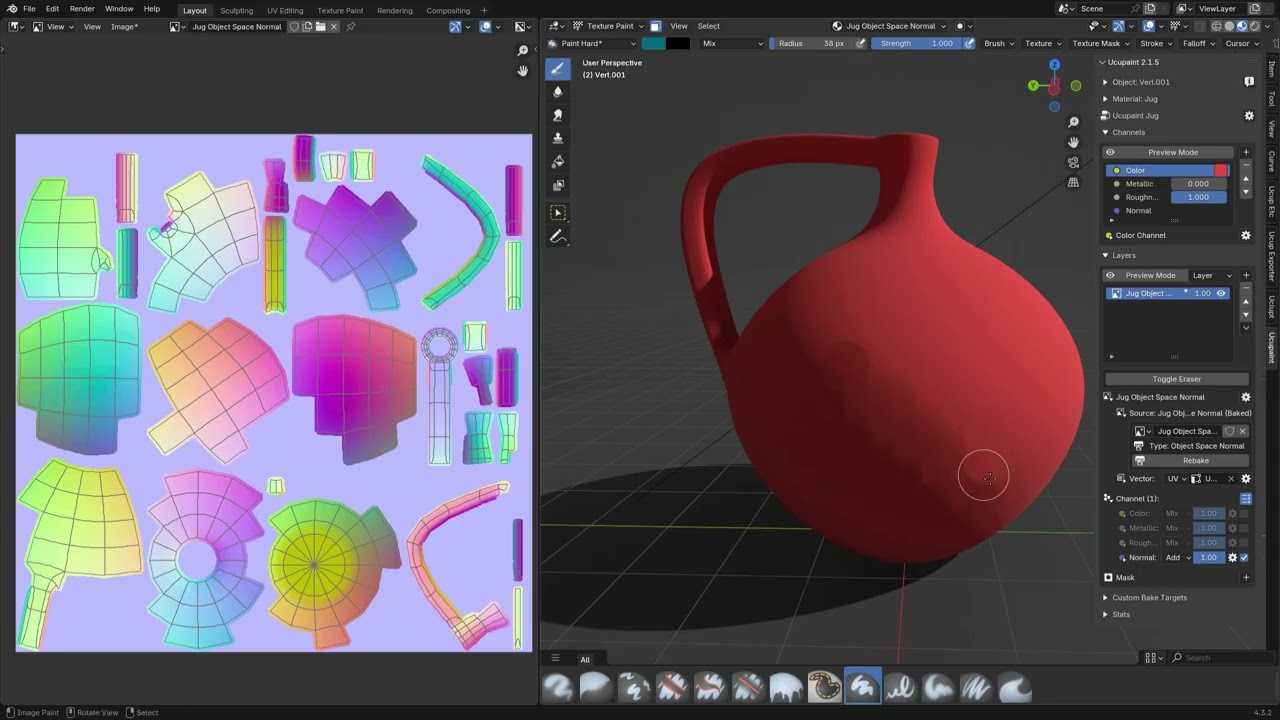This screenshot has width=1280, height=720.
Task: Open the Texture Mask dropdown
Action: [x=1100, y=43]
